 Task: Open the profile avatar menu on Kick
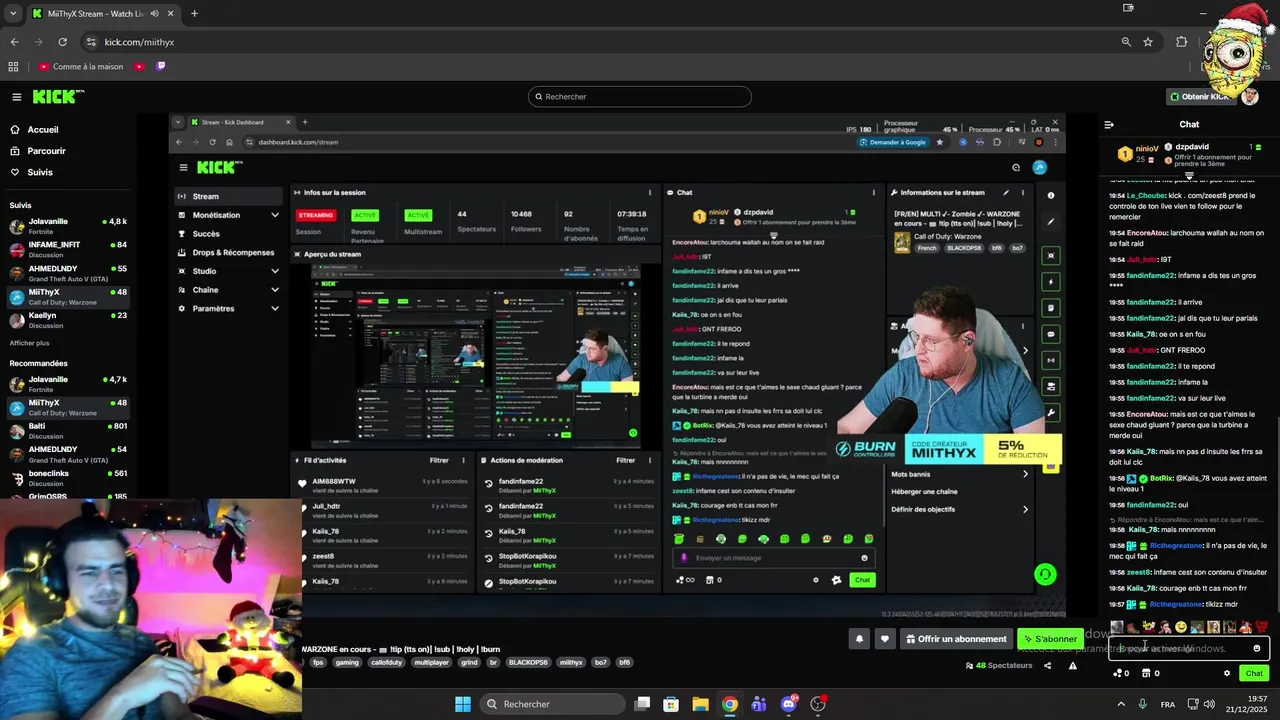[x=1250, y=97]
